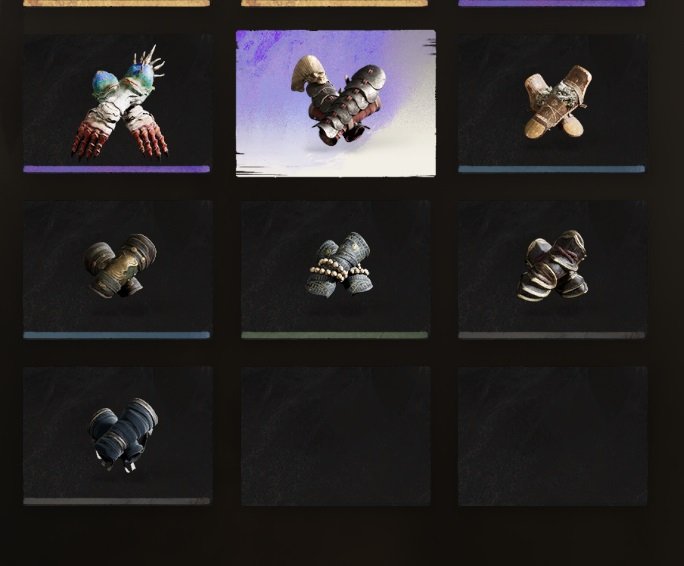This screenshot has width=684, height=566.
Task: Click the empty slot in bottom right corner
Action: point(552,436)
